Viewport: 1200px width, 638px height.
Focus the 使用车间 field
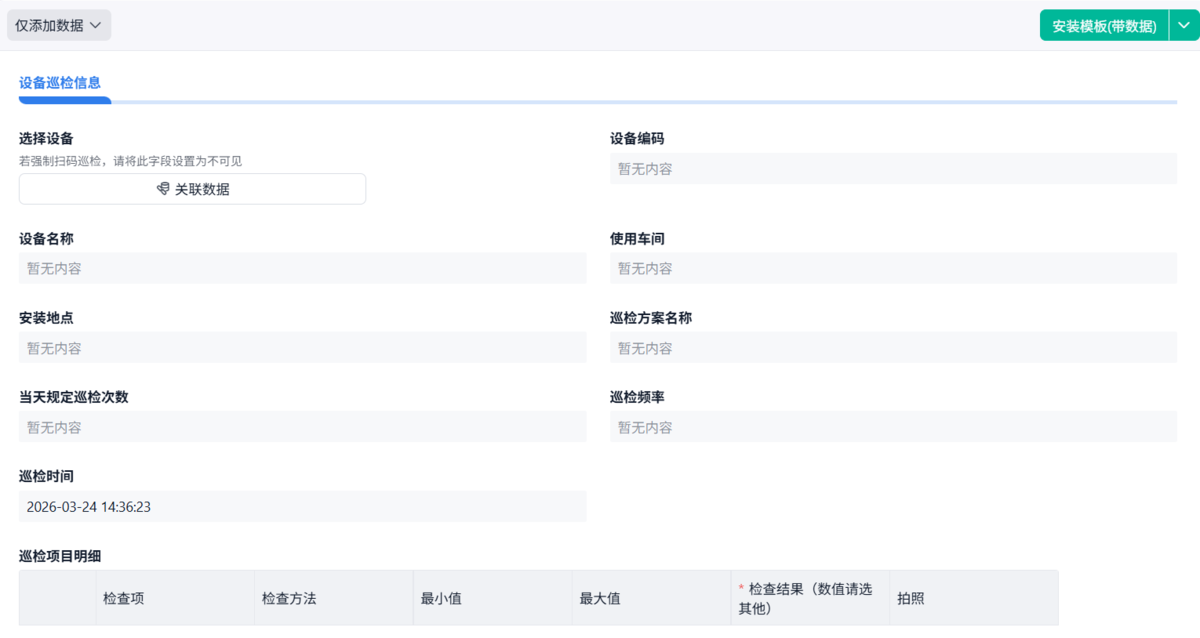893,268
